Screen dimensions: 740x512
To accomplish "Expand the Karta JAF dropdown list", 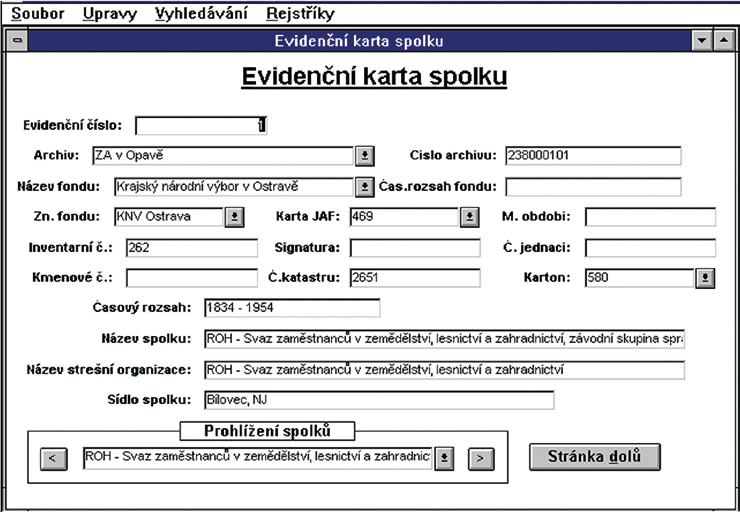I will pos(470,217).
